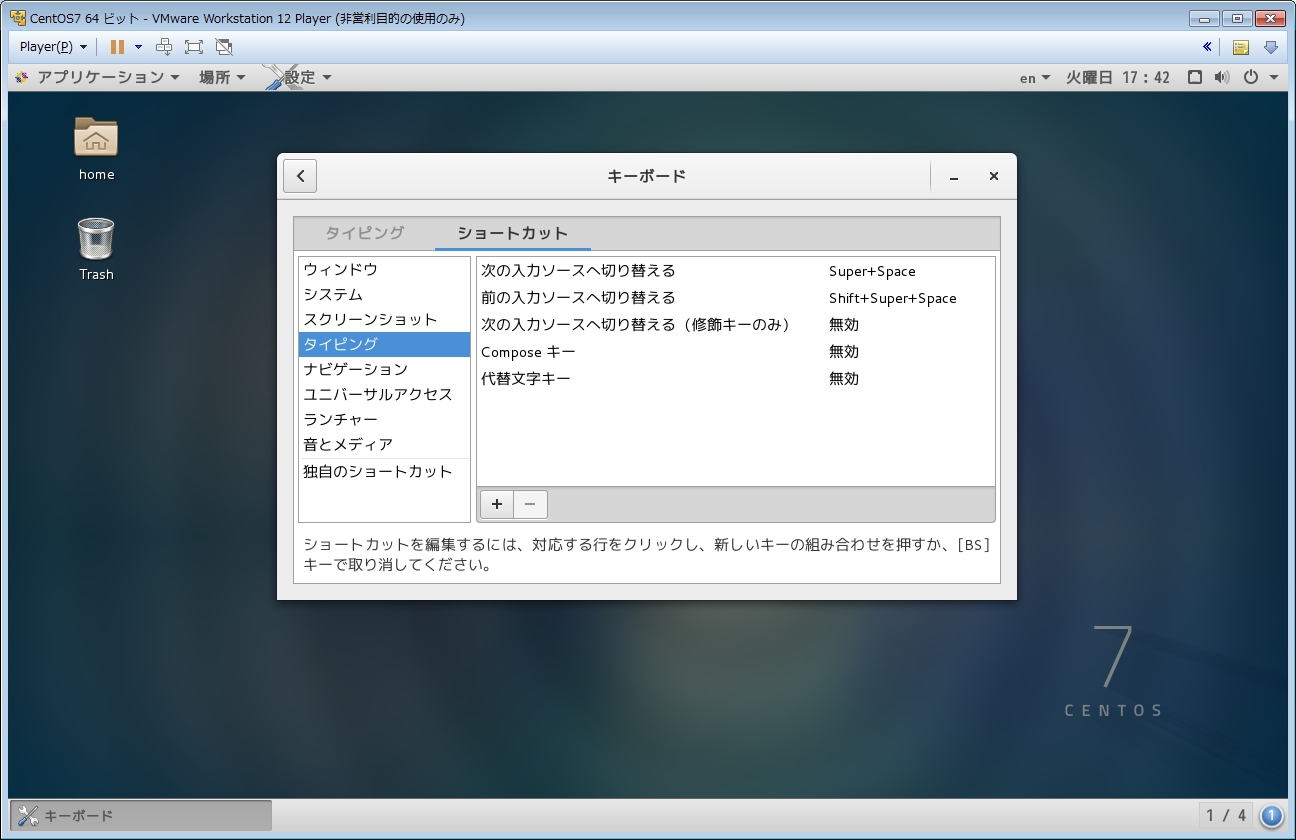Open the Player(P) dropdown menu
The width and height of the screenshot is (1296, 840).
tap(53, 47)
